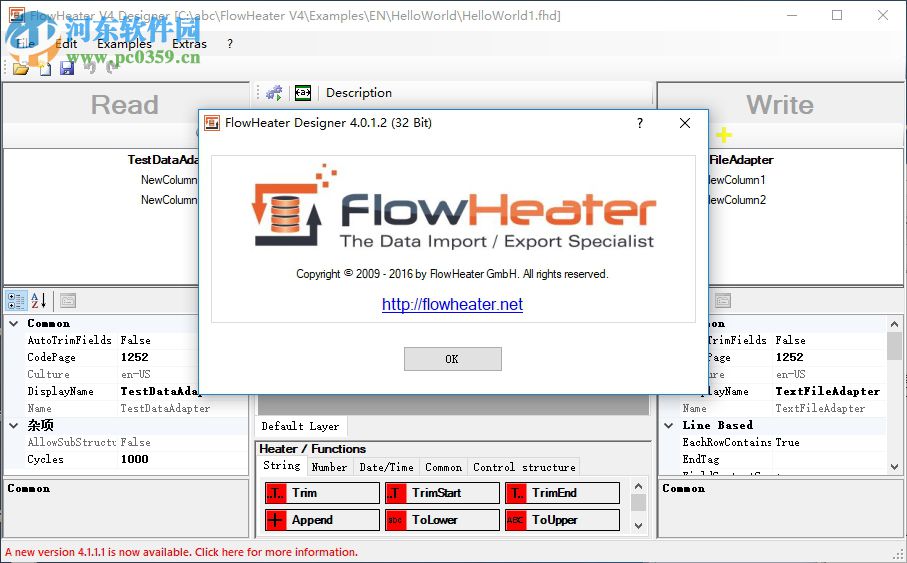The image size is (907, 563).
Task: Select the String functions tab
Action: pos(282,466)
